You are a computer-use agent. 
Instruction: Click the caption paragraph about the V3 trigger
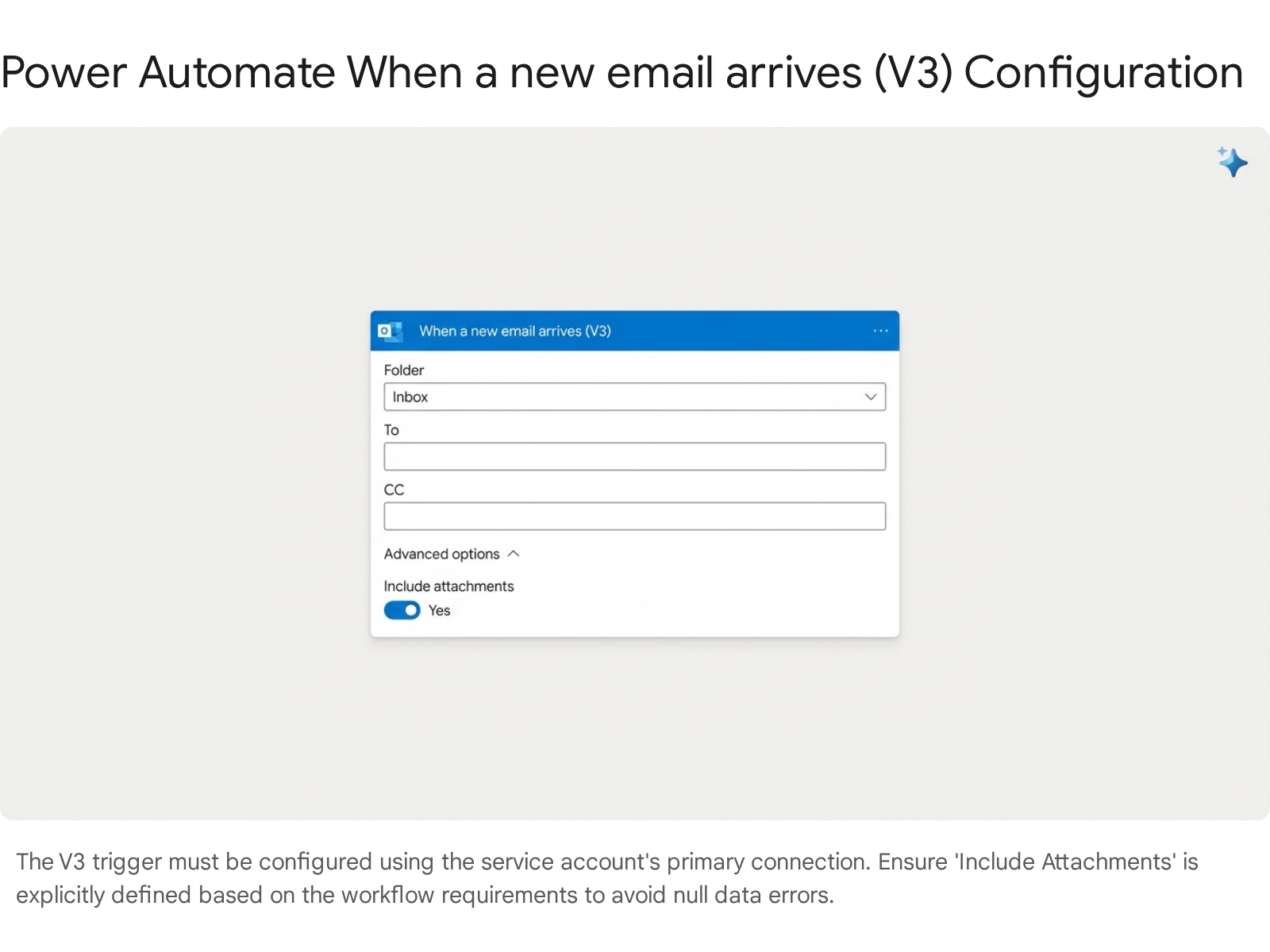point(606,878)
